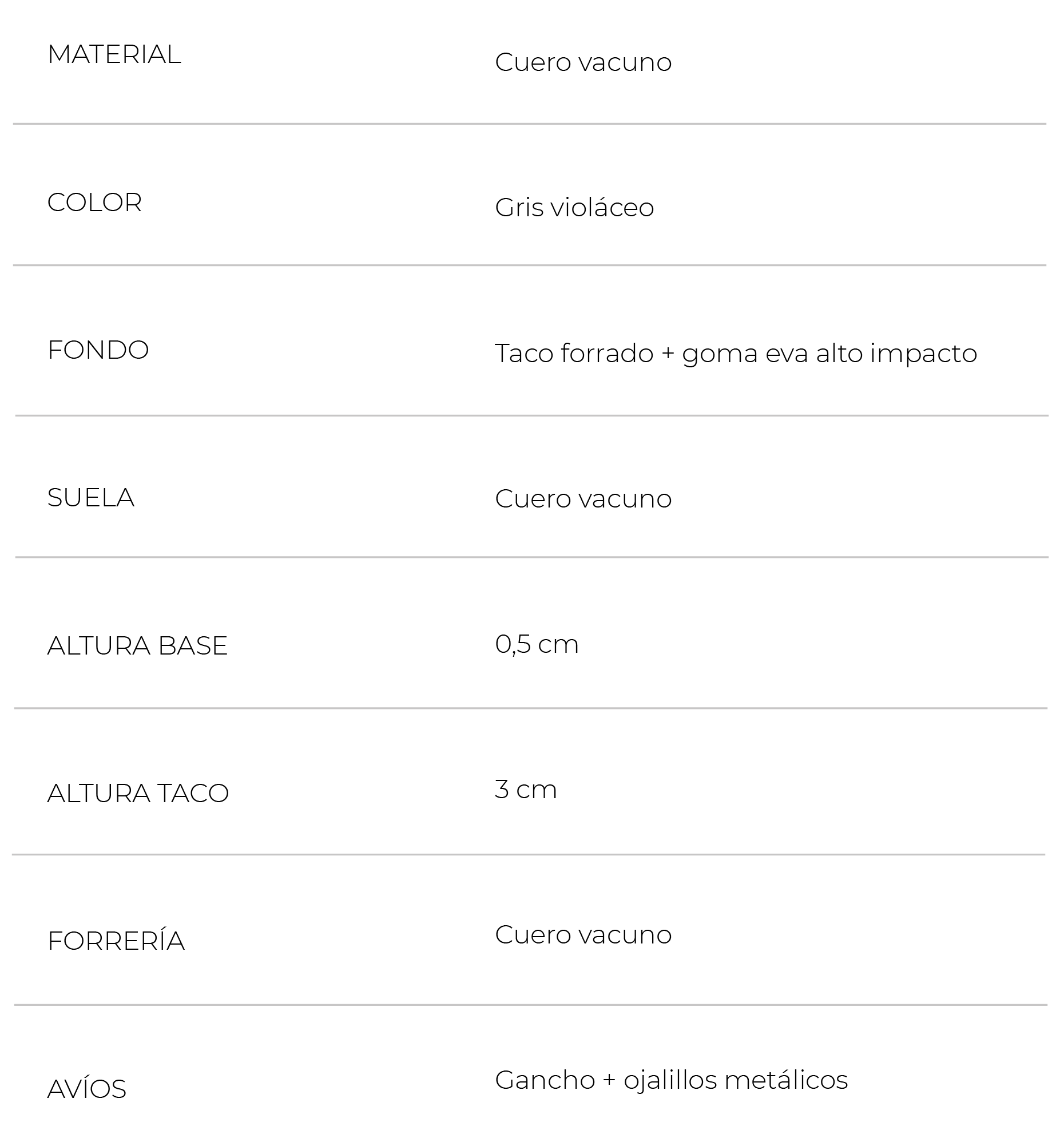Select the '0,5 cm' value
The image size is (1064, 1134).
[x=537, y=644]
